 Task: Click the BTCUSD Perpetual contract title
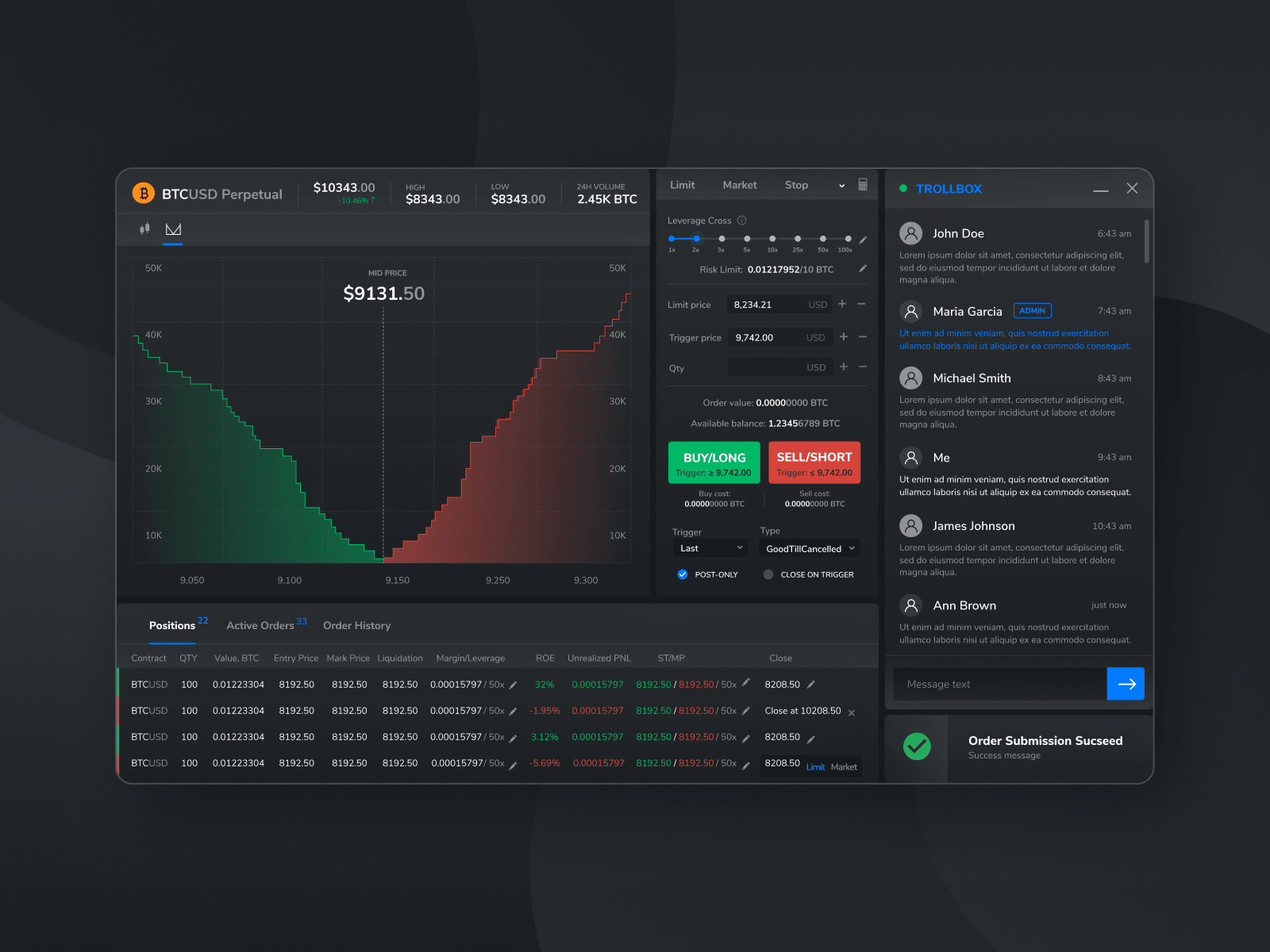click(222, 194)
